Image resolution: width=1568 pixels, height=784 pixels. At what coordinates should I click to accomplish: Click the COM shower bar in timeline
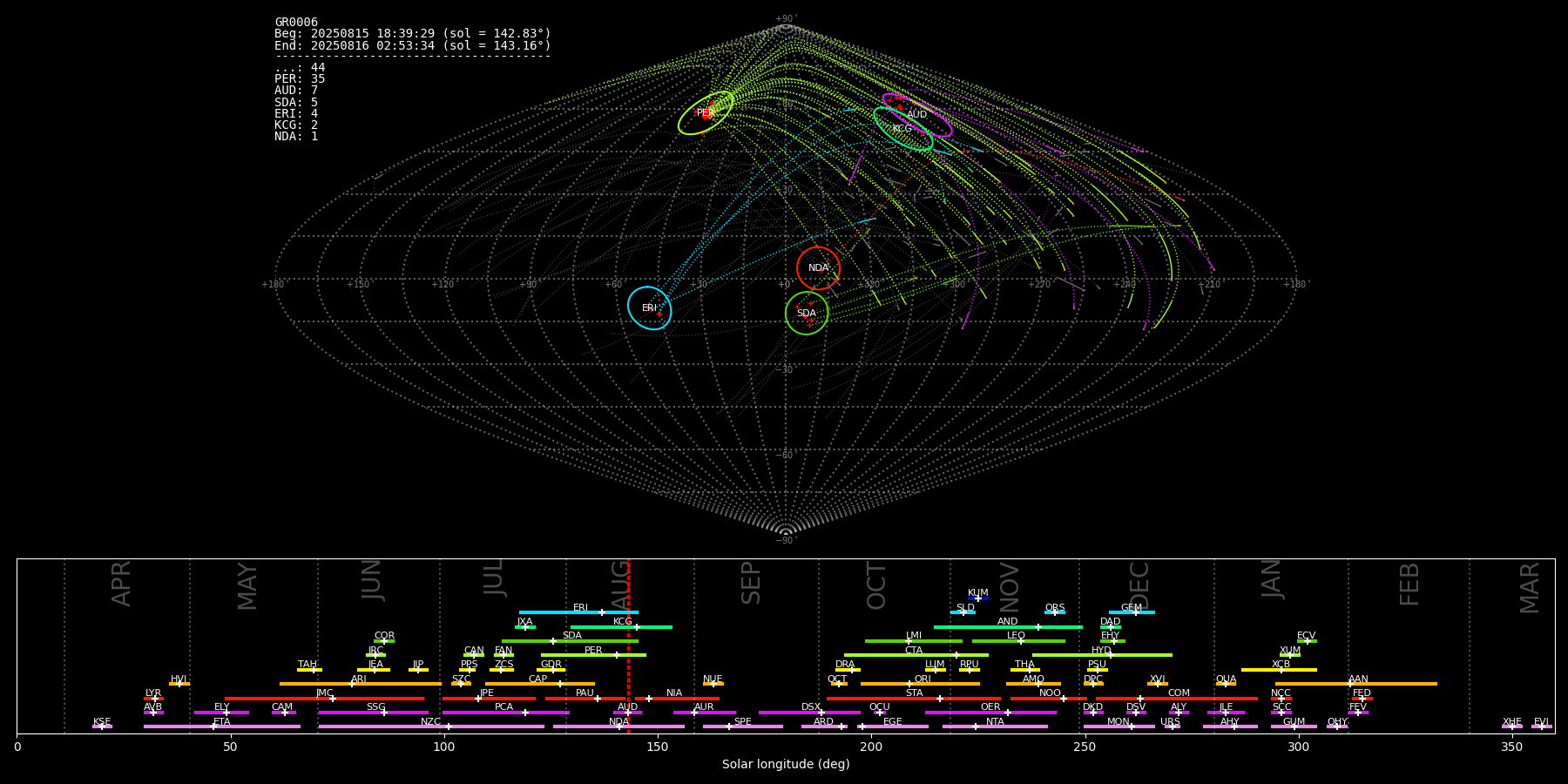point(1177,699)
